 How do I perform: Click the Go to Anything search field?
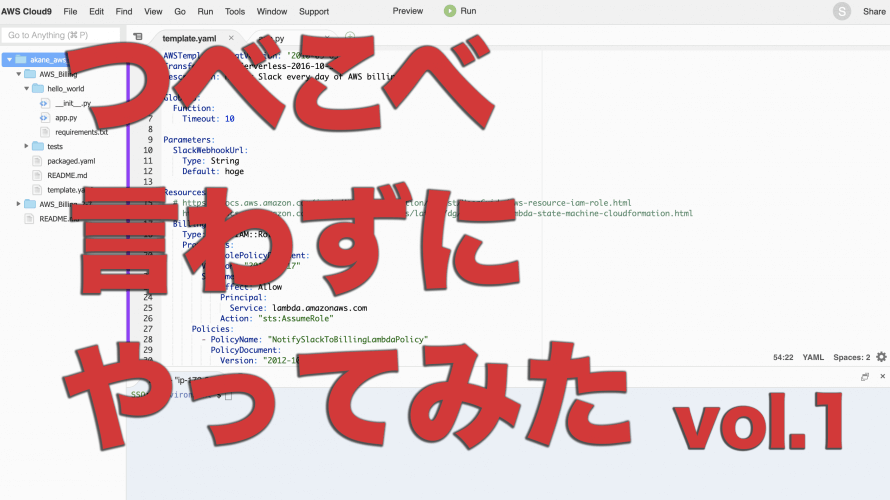(x=61, y=35)
